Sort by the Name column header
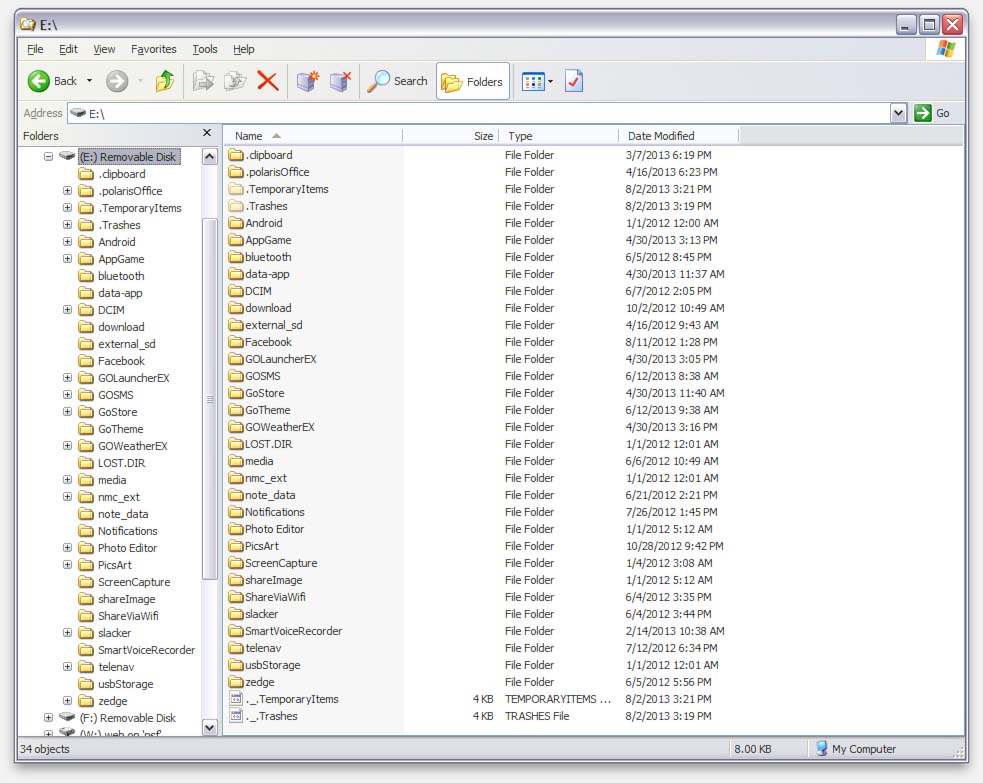The height and width of the screenshot is (783, 983). (x=313, y=135)
